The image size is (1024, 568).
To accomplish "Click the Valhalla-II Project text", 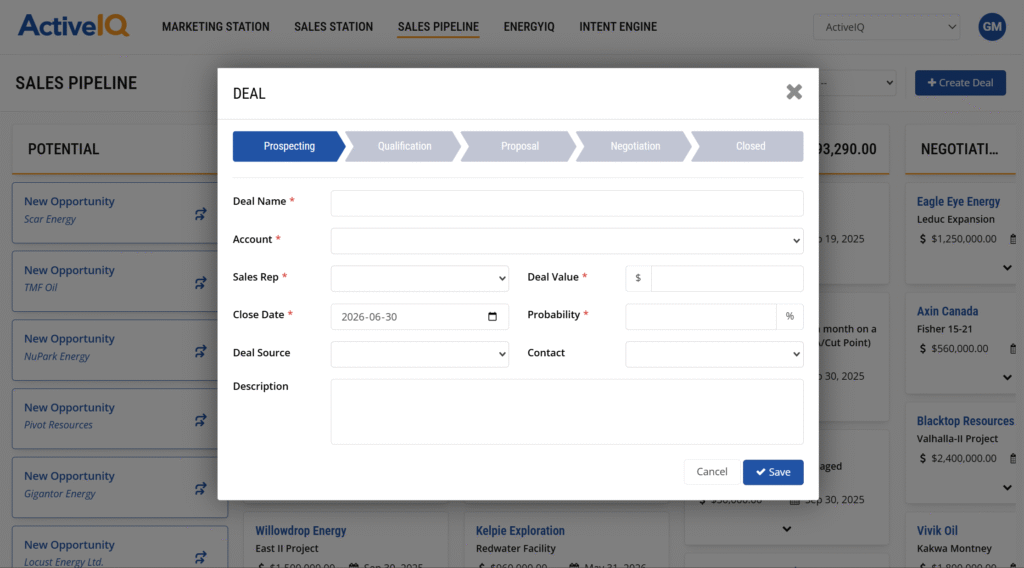I will tap(957, 439).
